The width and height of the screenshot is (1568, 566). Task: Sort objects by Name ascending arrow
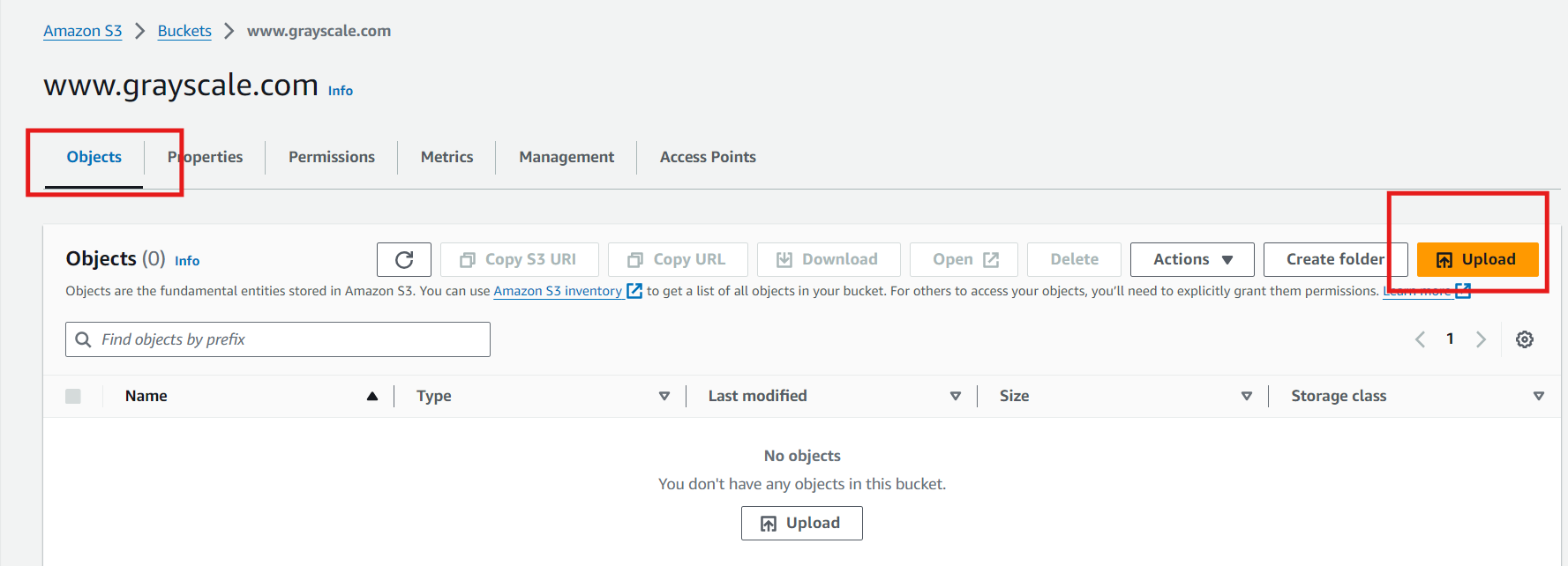(x=372, y=396)
